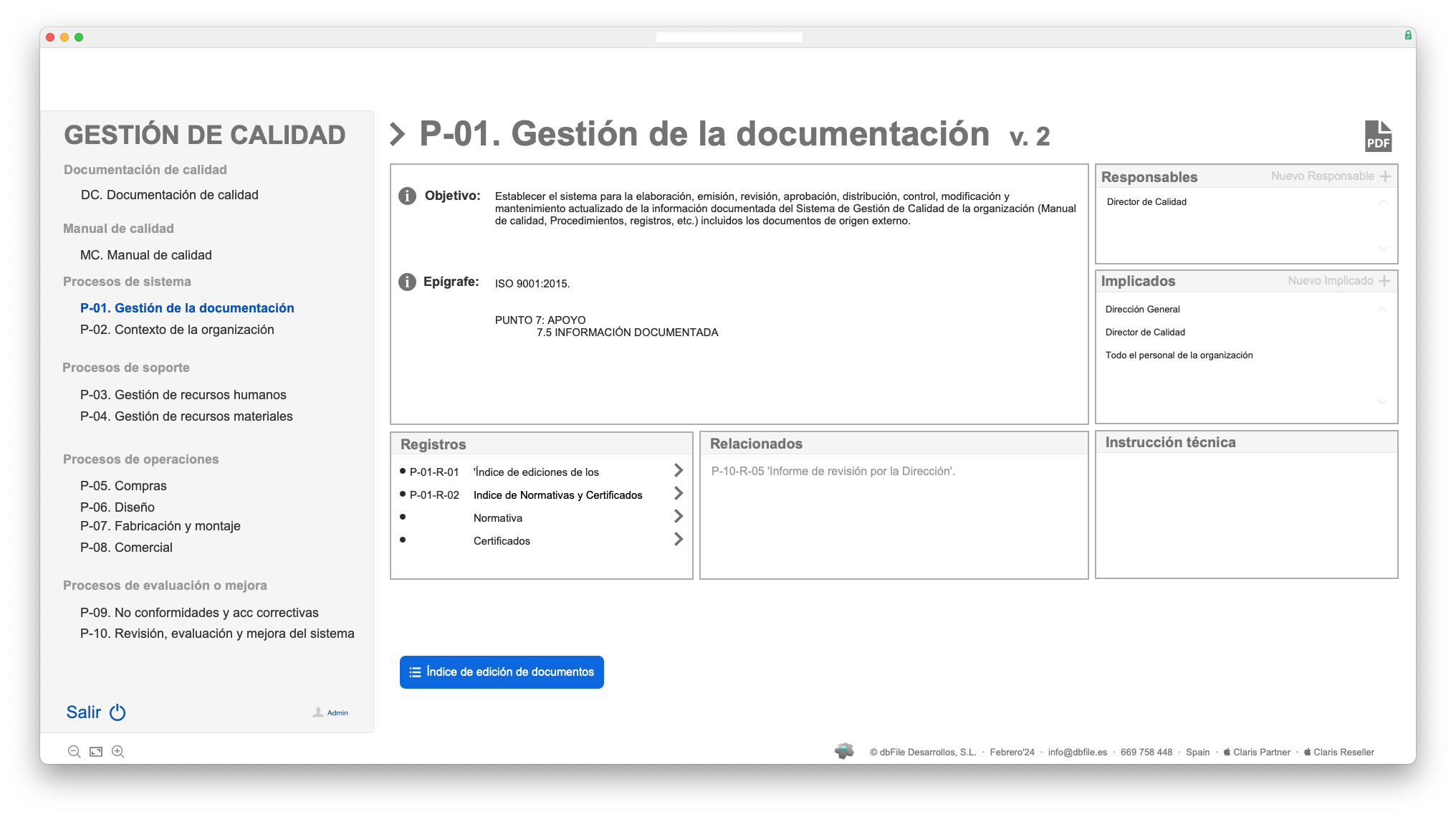Image resolution: width=1456 pixels, height=817 pixels.
Task: Click Nuevo Responsable
Action: pos(1323,176)
